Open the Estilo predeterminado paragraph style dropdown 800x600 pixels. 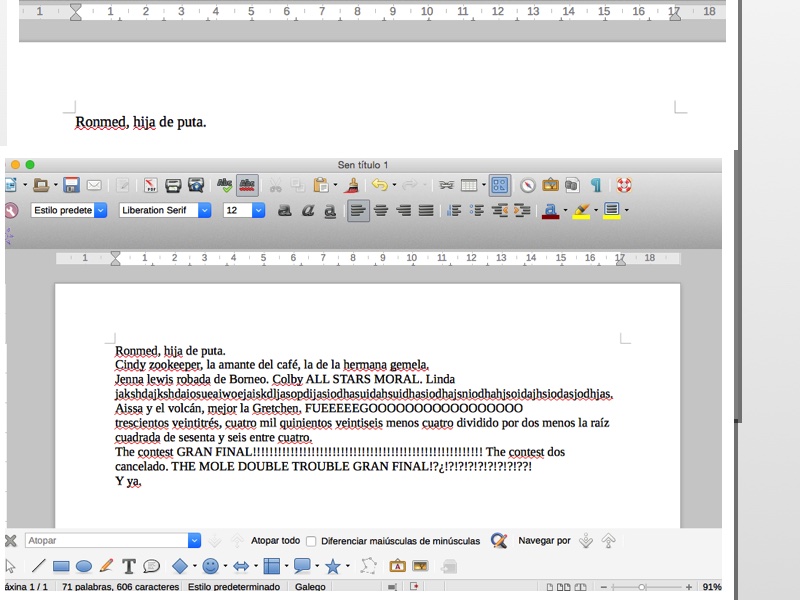click(100, 210)
